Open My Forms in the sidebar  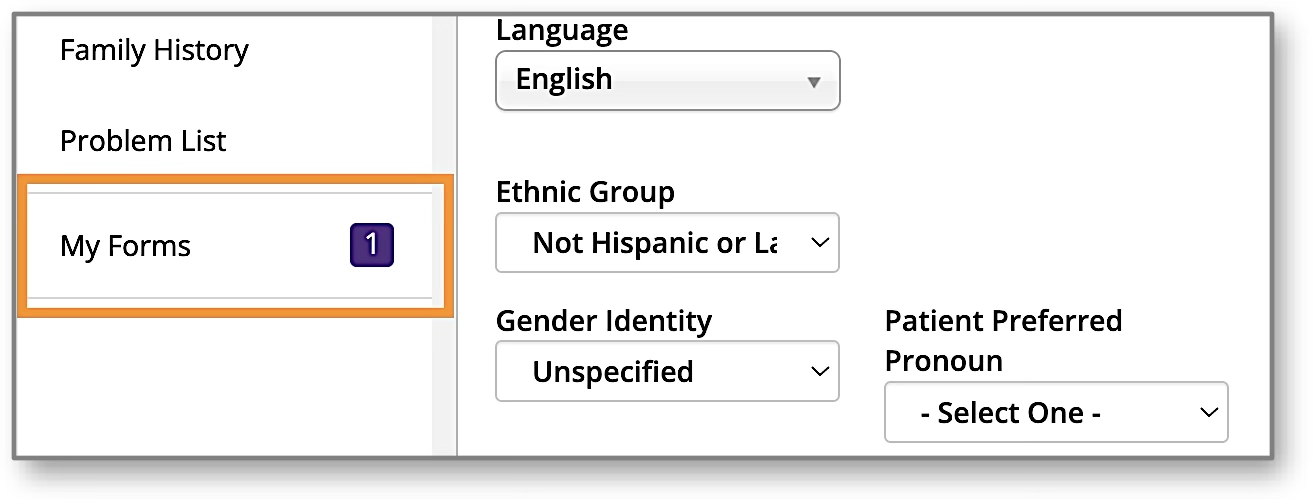pos(126,246)
